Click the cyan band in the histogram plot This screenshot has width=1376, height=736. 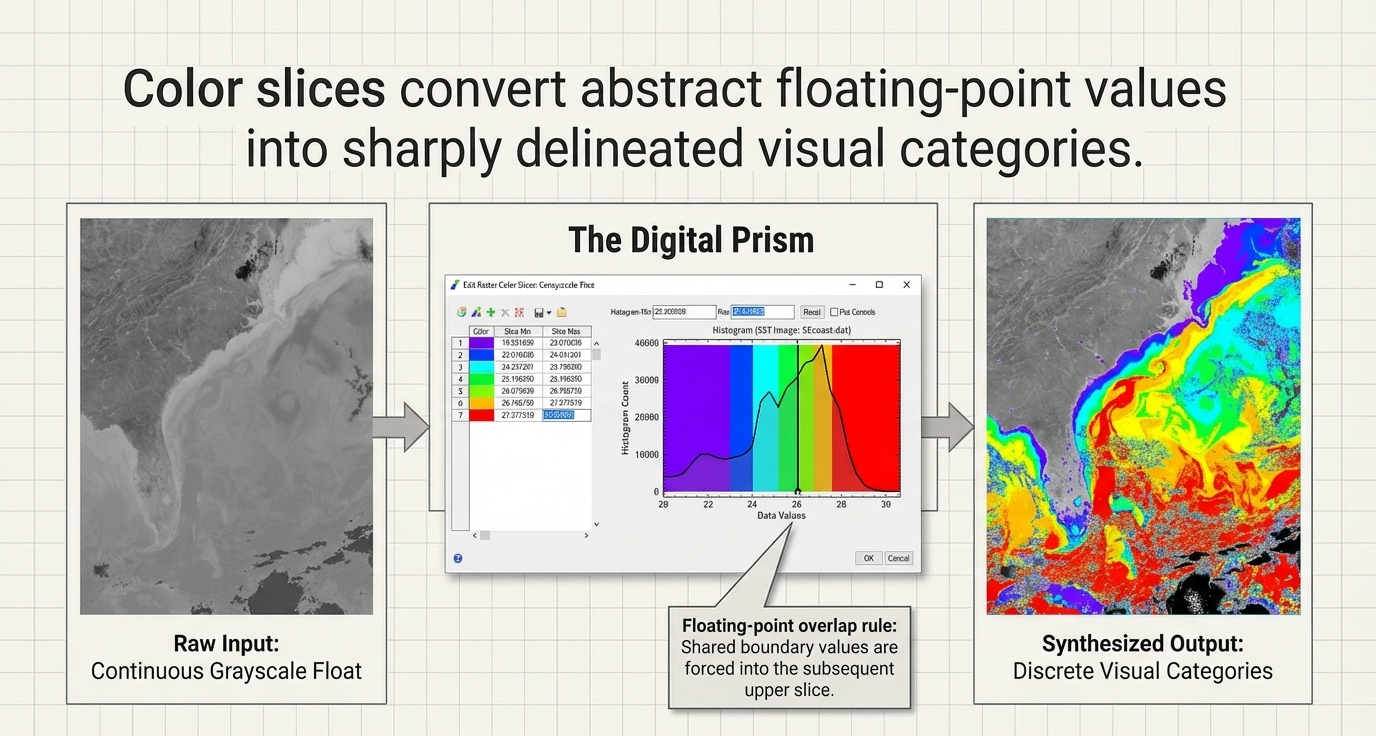click(x=764, y=416)
